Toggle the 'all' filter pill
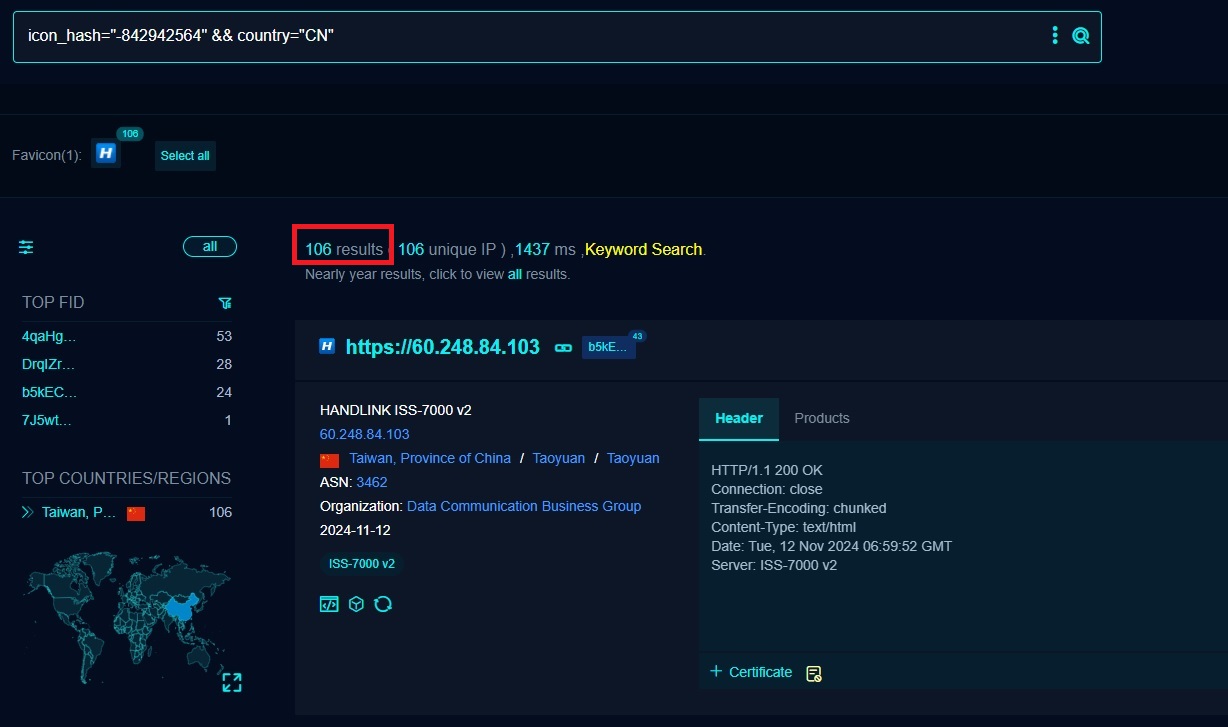 point(209,247)
